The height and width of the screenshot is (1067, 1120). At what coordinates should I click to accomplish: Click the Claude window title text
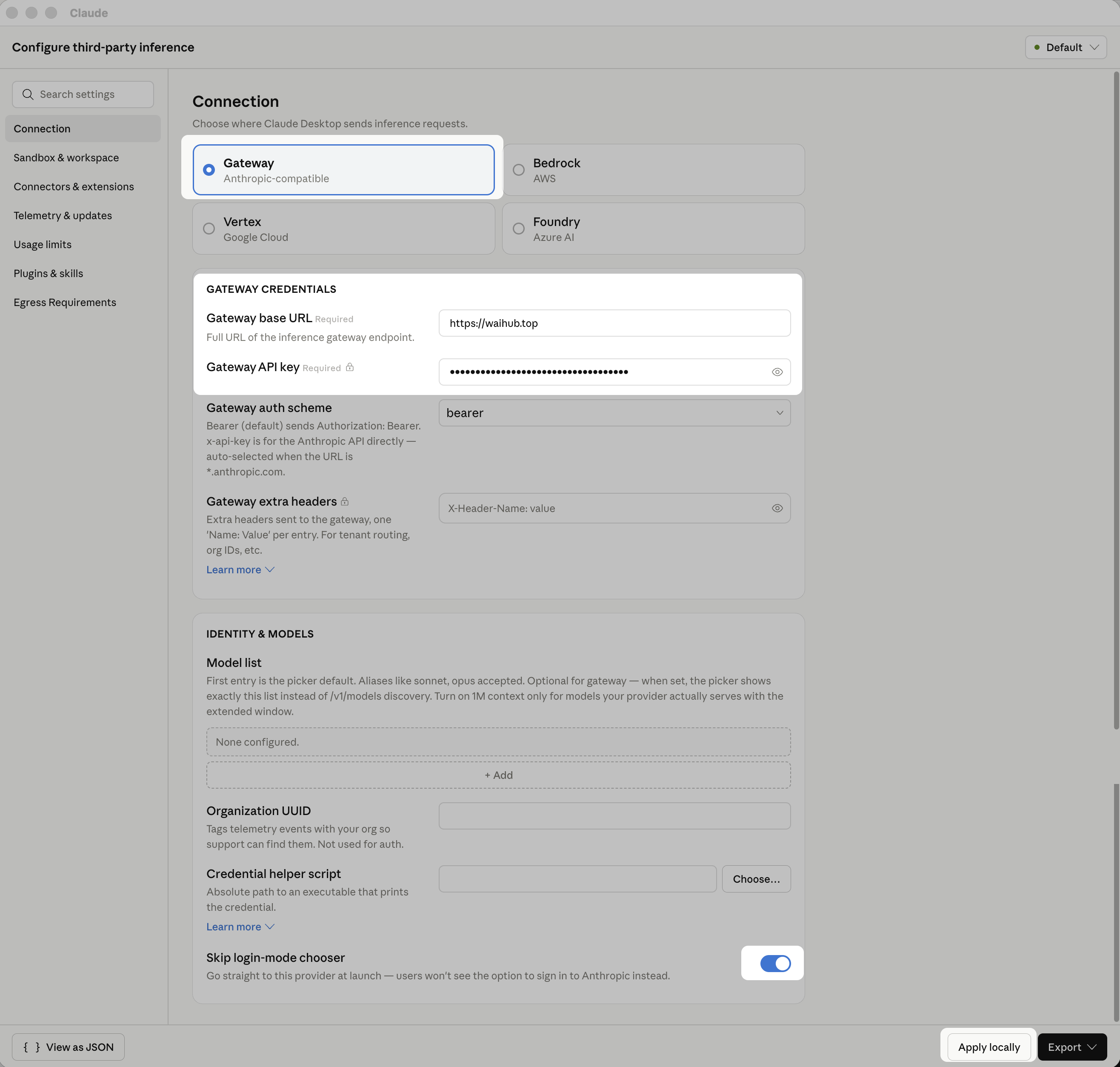[89, 13]
